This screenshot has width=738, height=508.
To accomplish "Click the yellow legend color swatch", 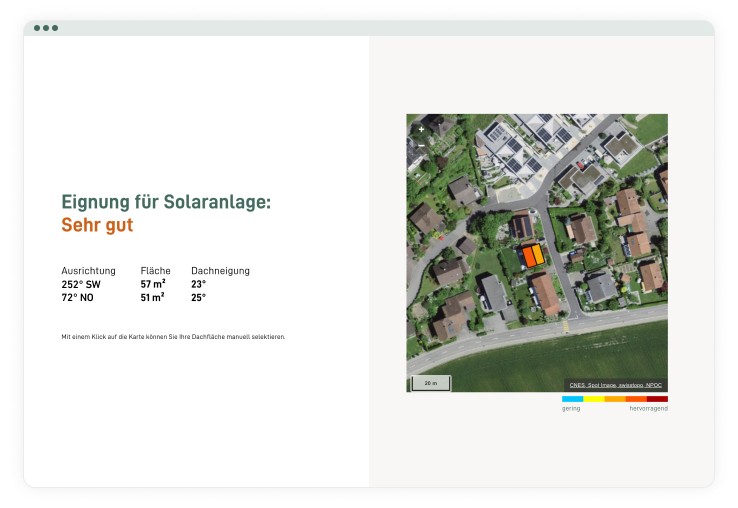I will point(593,399).
